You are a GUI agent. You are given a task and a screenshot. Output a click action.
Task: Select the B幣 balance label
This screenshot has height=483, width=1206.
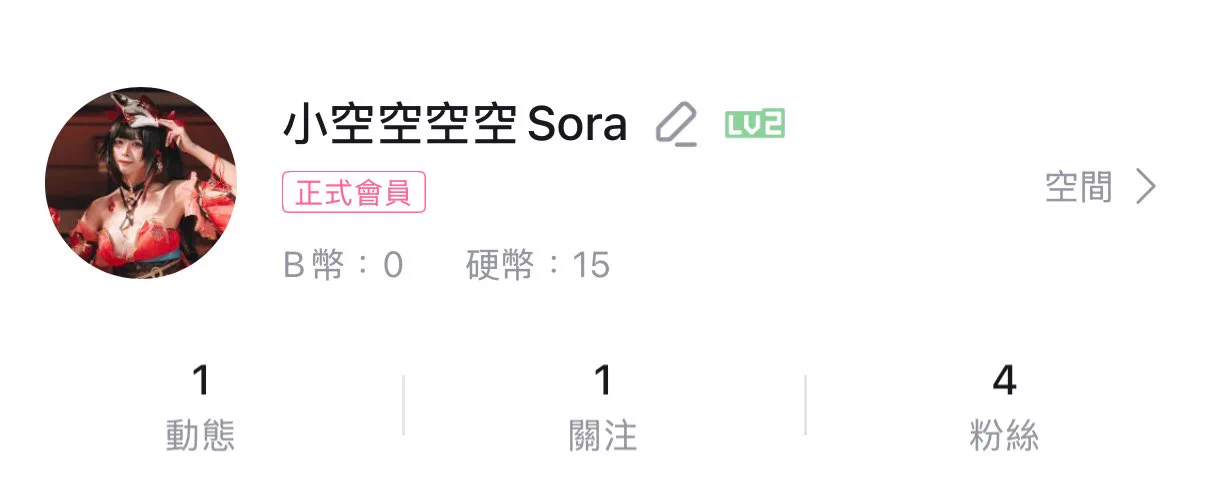(314, 265)
